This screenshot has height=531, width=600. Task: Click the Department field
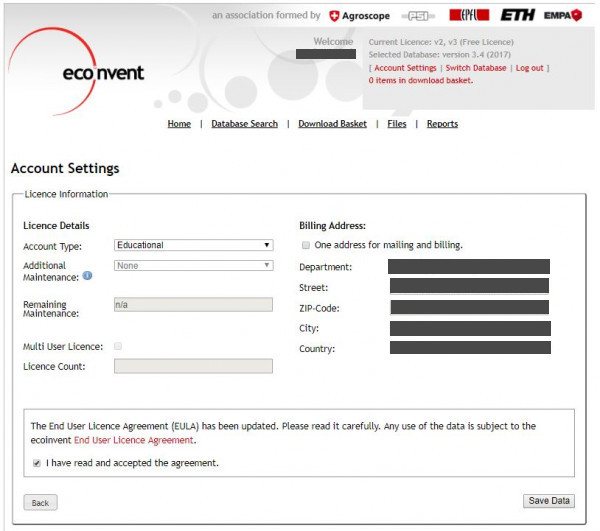tap(469, 267)
